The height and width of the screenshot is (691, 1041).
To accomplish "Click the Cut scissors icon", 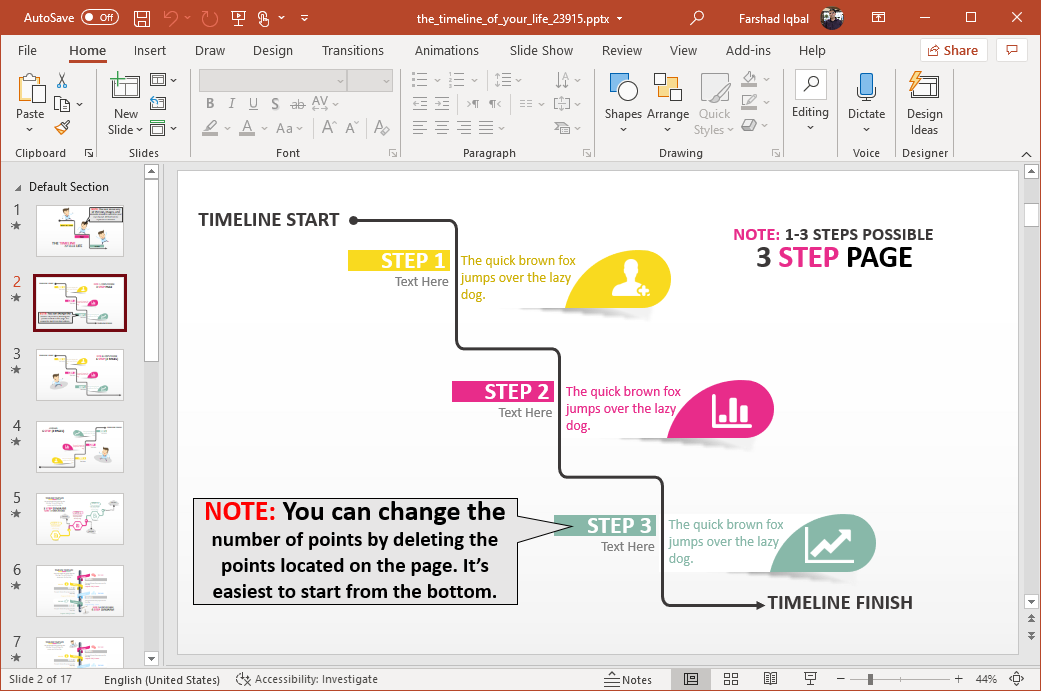I will (62, 81).
